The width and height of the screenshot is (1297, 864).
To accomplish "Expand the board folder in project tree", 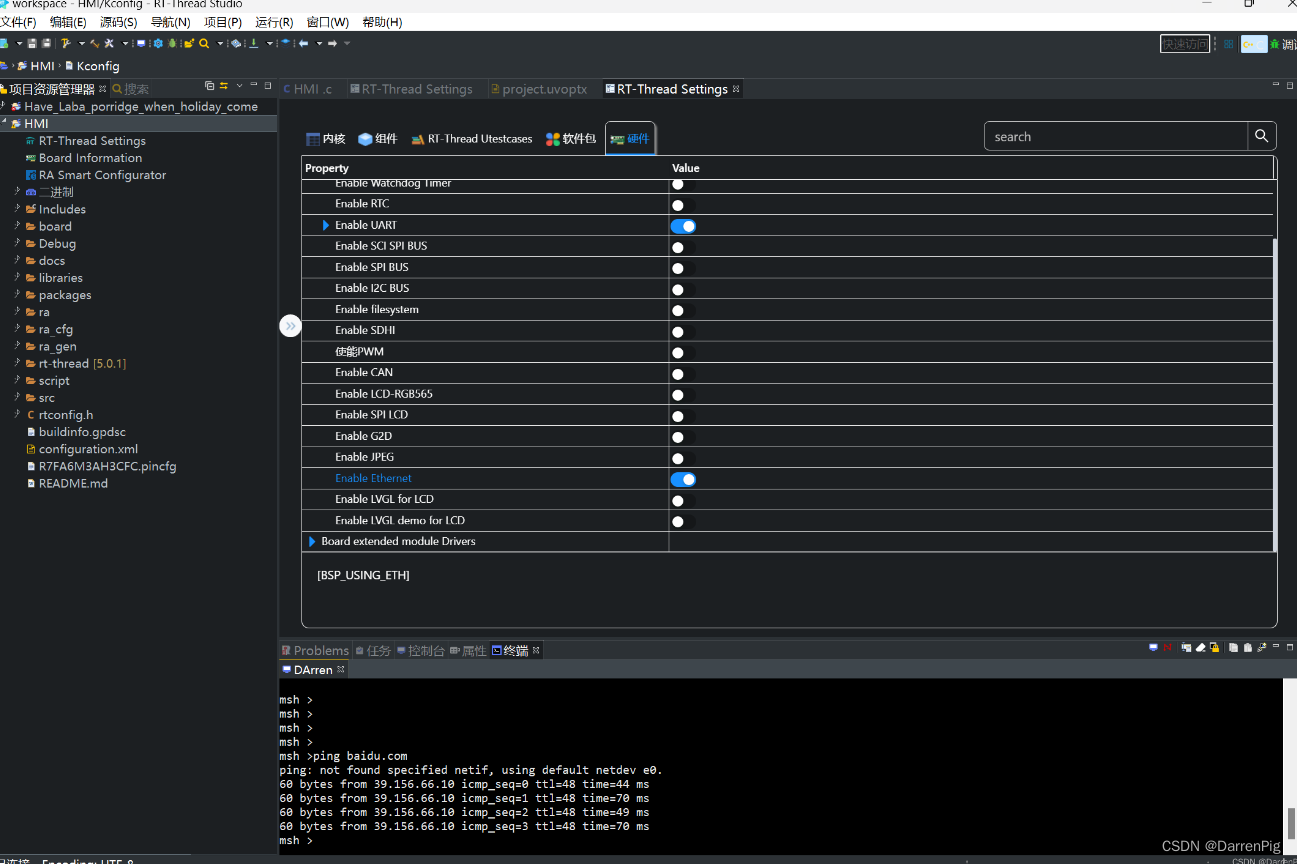I will (17, 225).
